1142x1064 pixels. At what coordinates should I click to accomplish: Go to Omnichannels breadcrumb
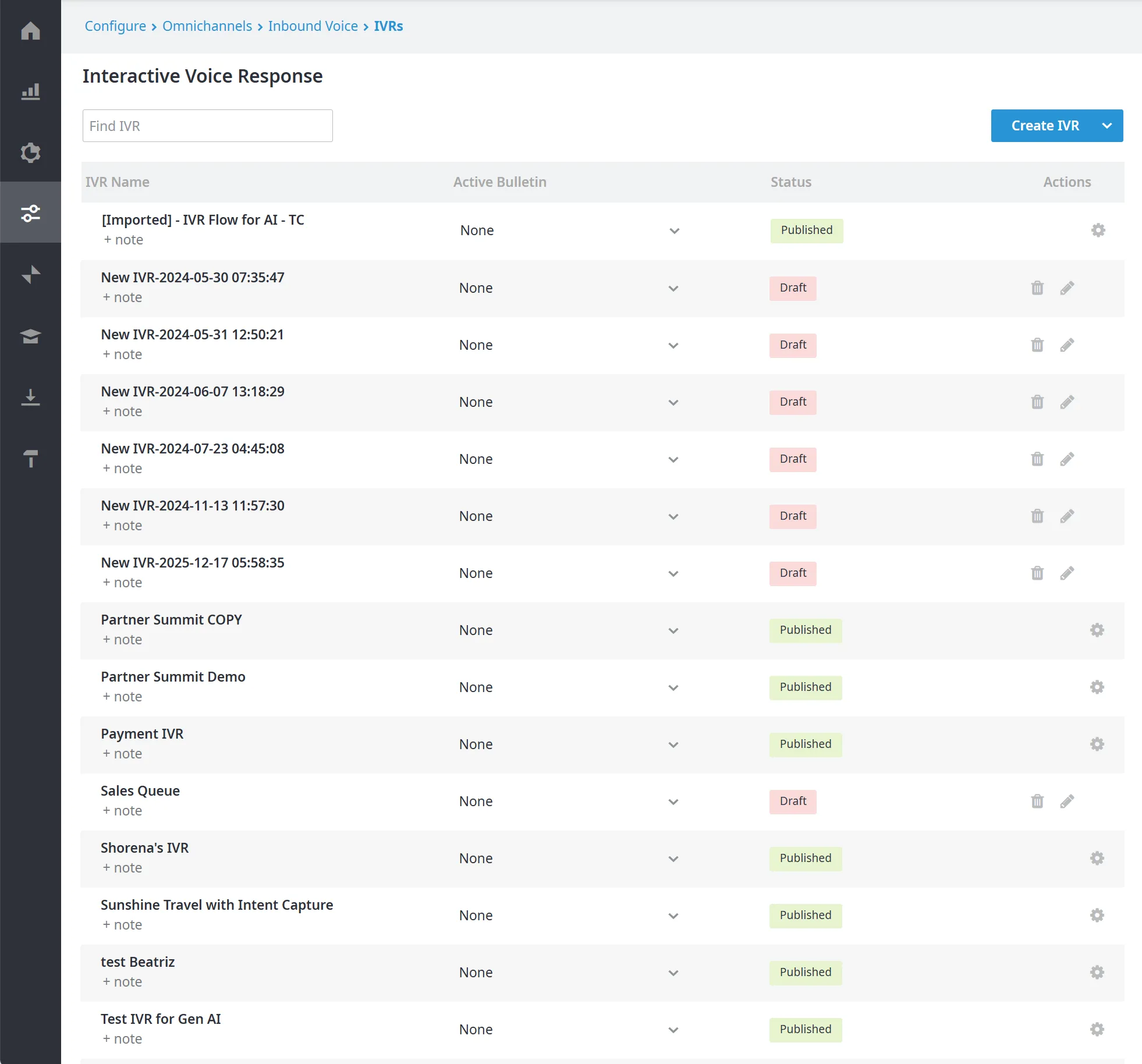pyautogui.click(x=207, y=26)
